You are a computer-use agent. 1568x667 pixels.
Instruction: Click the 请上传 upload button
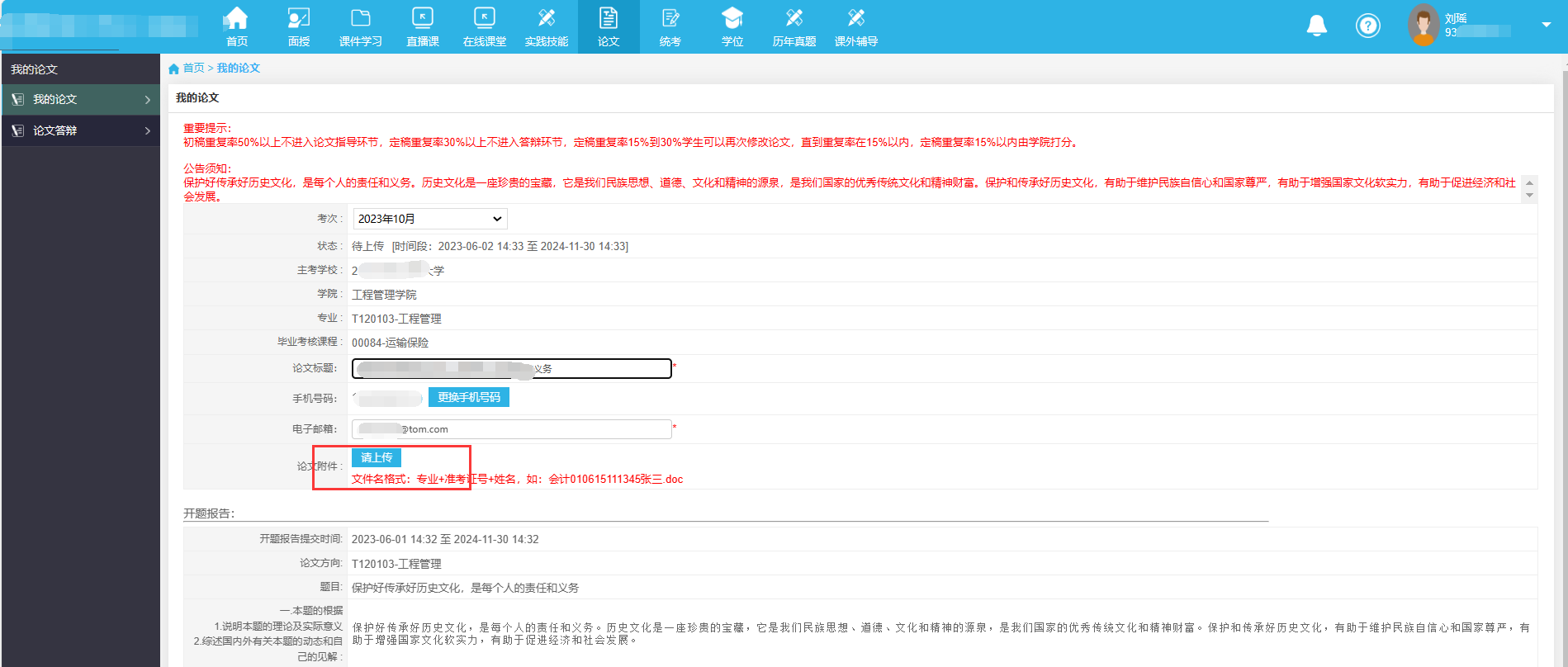(x=377, y=457)
